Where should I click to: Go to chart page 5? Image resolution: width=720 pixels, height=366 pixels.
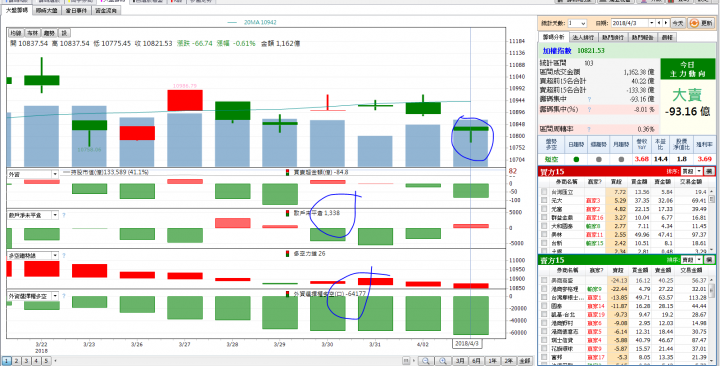(46, 361)
